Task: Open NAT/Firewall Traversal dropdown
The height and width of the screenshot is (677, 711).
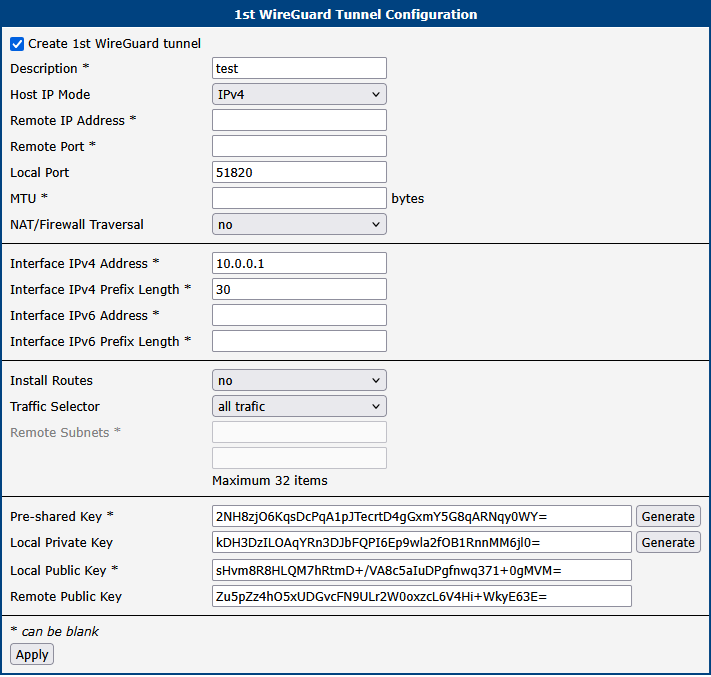Action: tap(299, 224)
